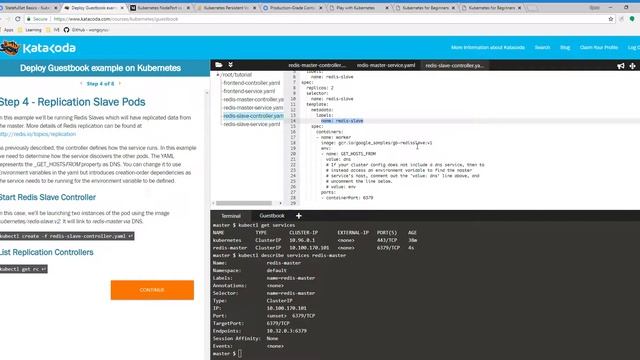The image size is (640, 360).
Task: Click the Blog link in header
Action: (x=565, y=47)
